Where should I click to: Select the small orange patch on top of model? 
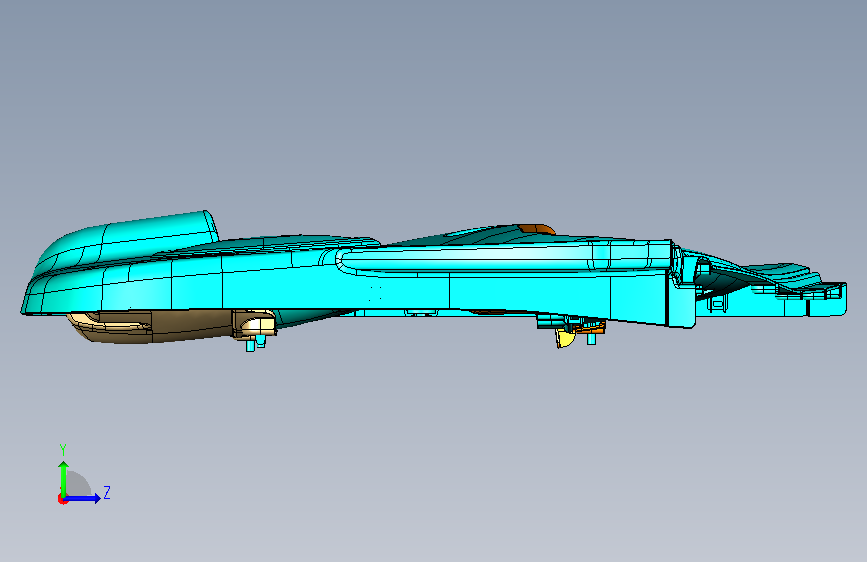(535, 229)
